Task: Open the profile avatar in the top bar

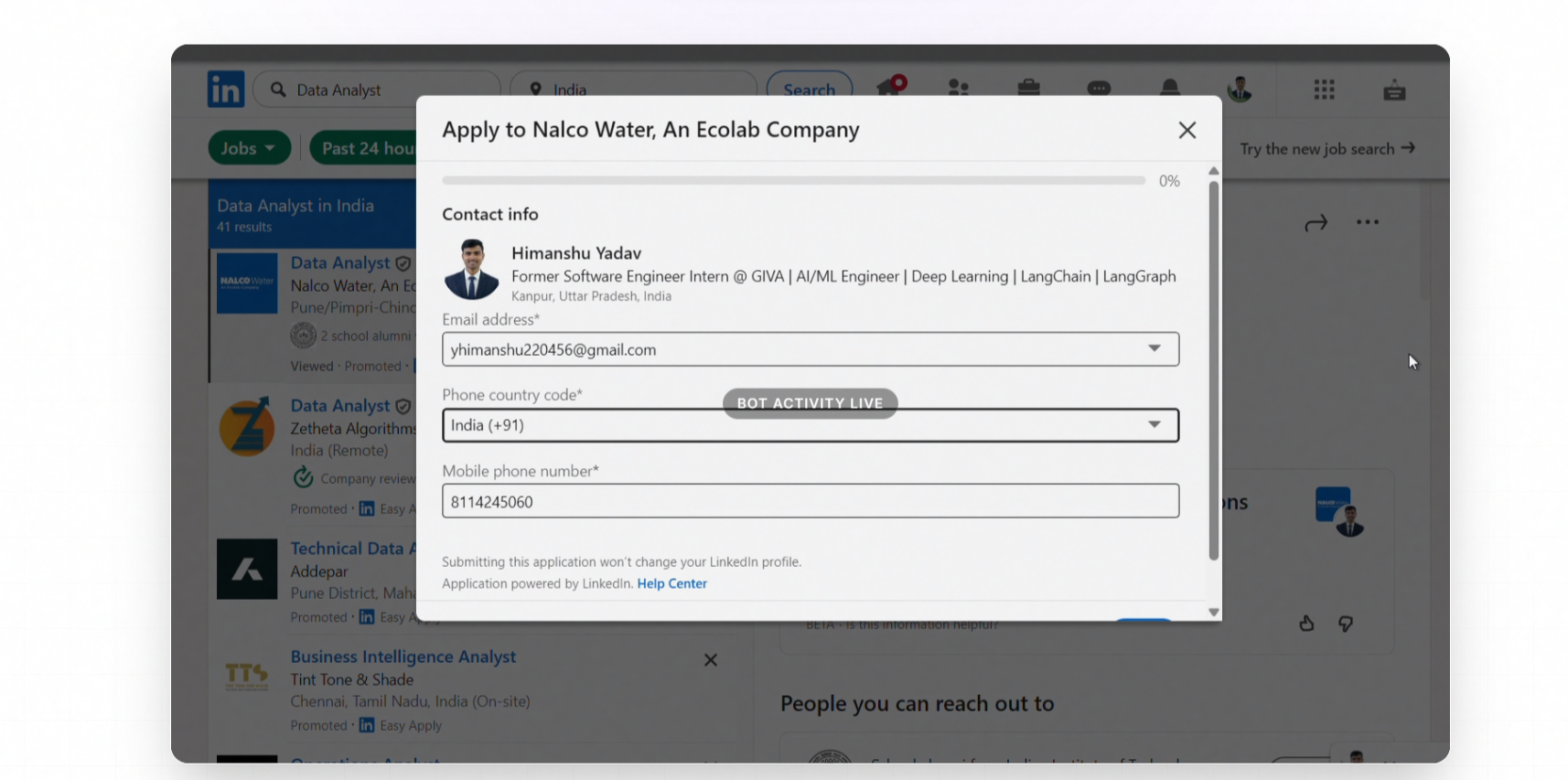Action: coord(1240,89)
